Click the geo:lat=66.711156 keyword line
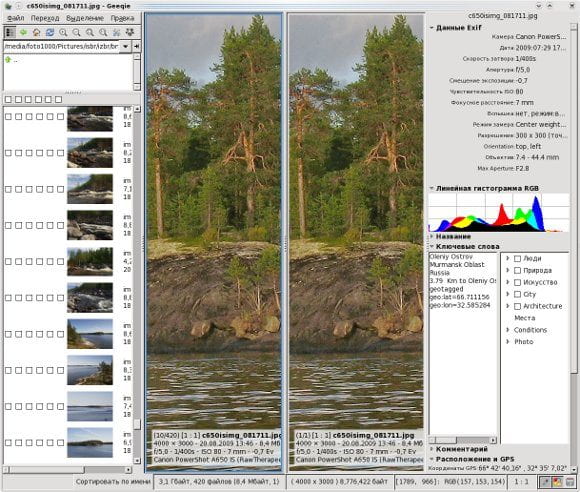 (459, 297)
